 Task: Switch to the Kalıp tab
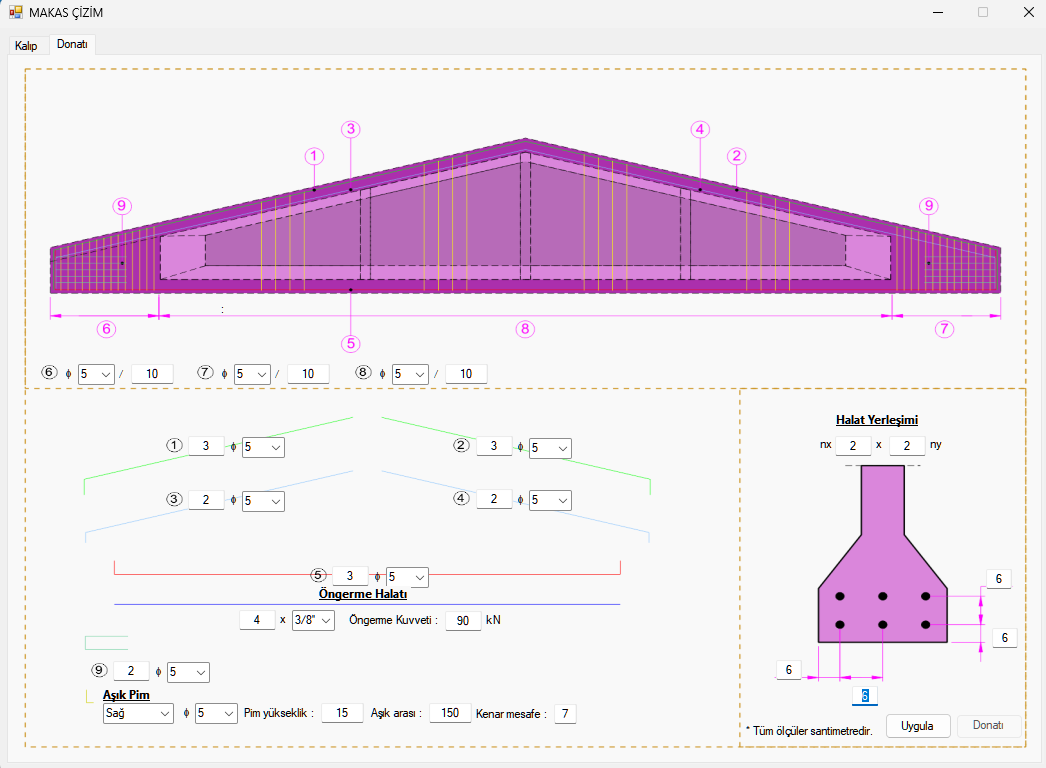[26, 46]
